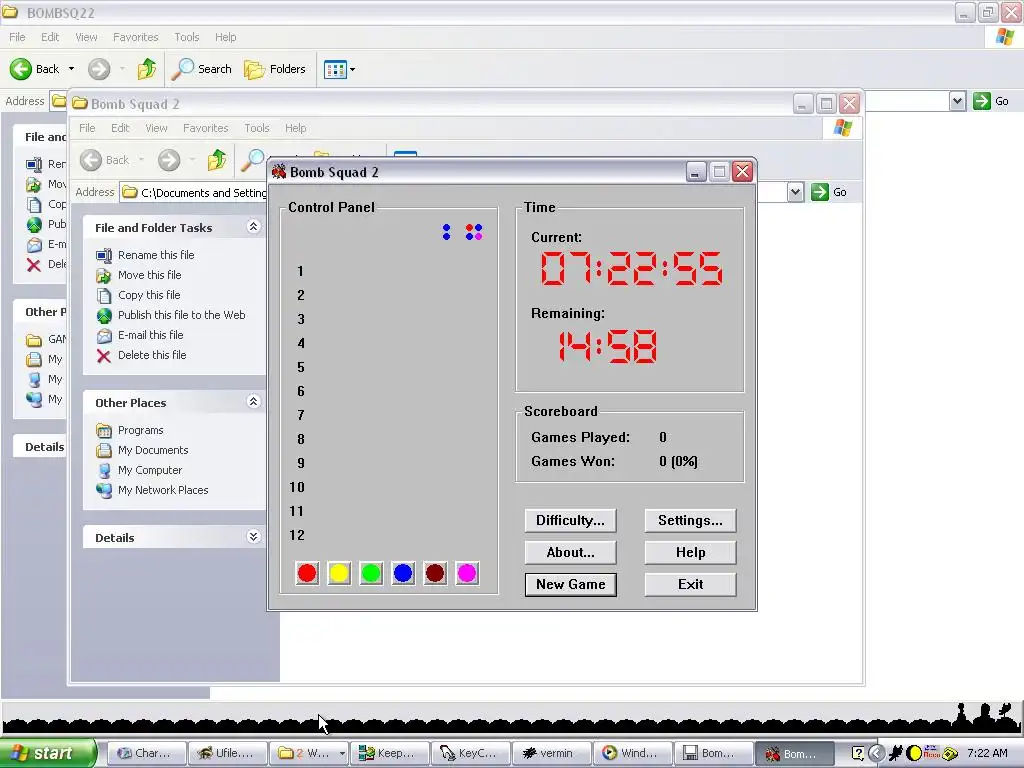This screenshot has width=1024, height=768.
Task: Open My Documents in Other Places
Action: [153, 450]
